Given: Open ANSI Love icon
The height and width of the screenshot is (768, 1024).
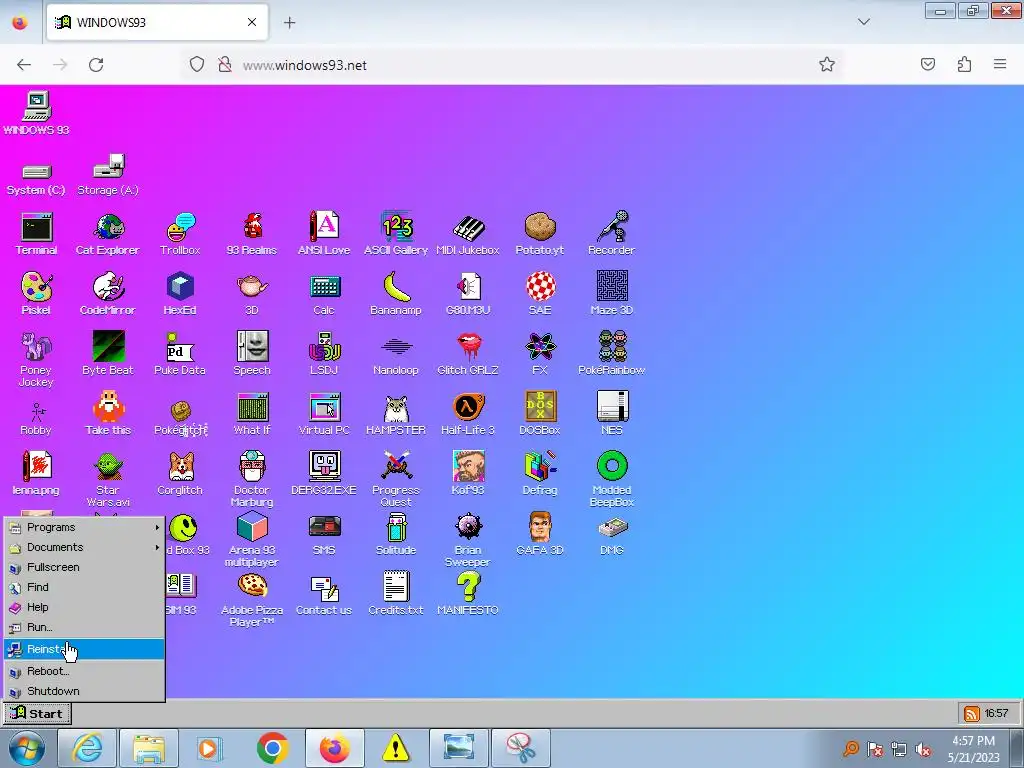Looking at the screenshot, I should pos(324,233).
